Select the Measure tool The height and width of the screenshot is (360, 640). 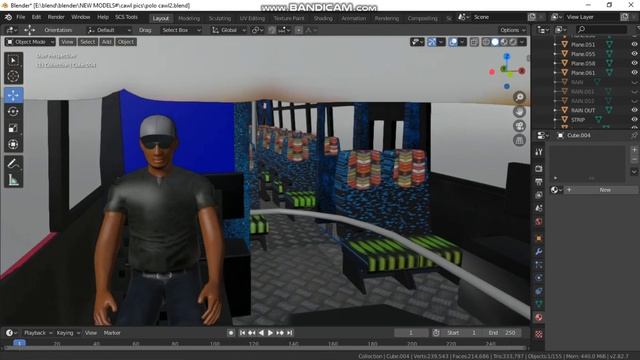coord(13,180)
